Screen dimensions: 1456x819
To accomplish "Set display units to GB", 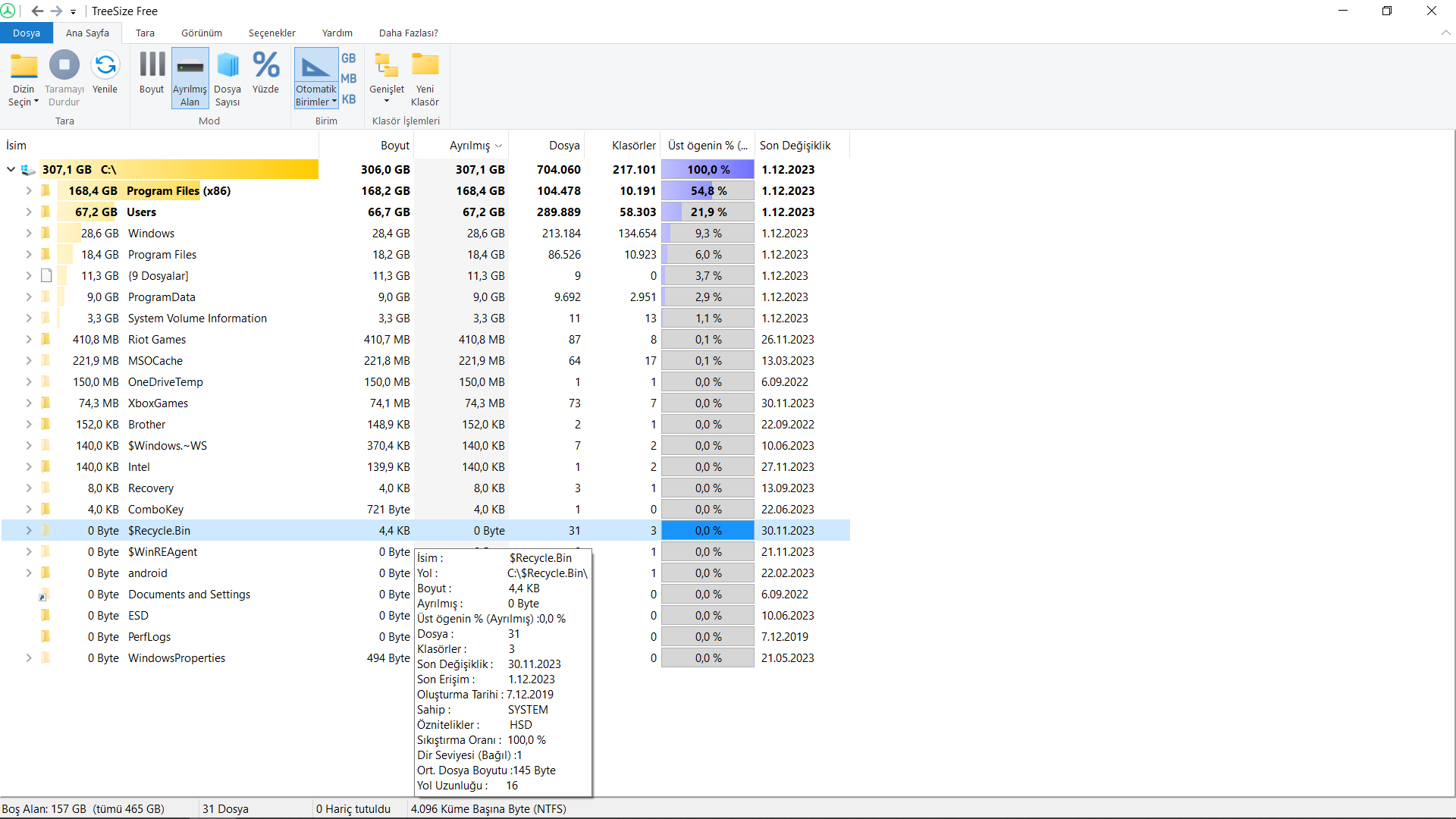I will (x=348, y=58).
